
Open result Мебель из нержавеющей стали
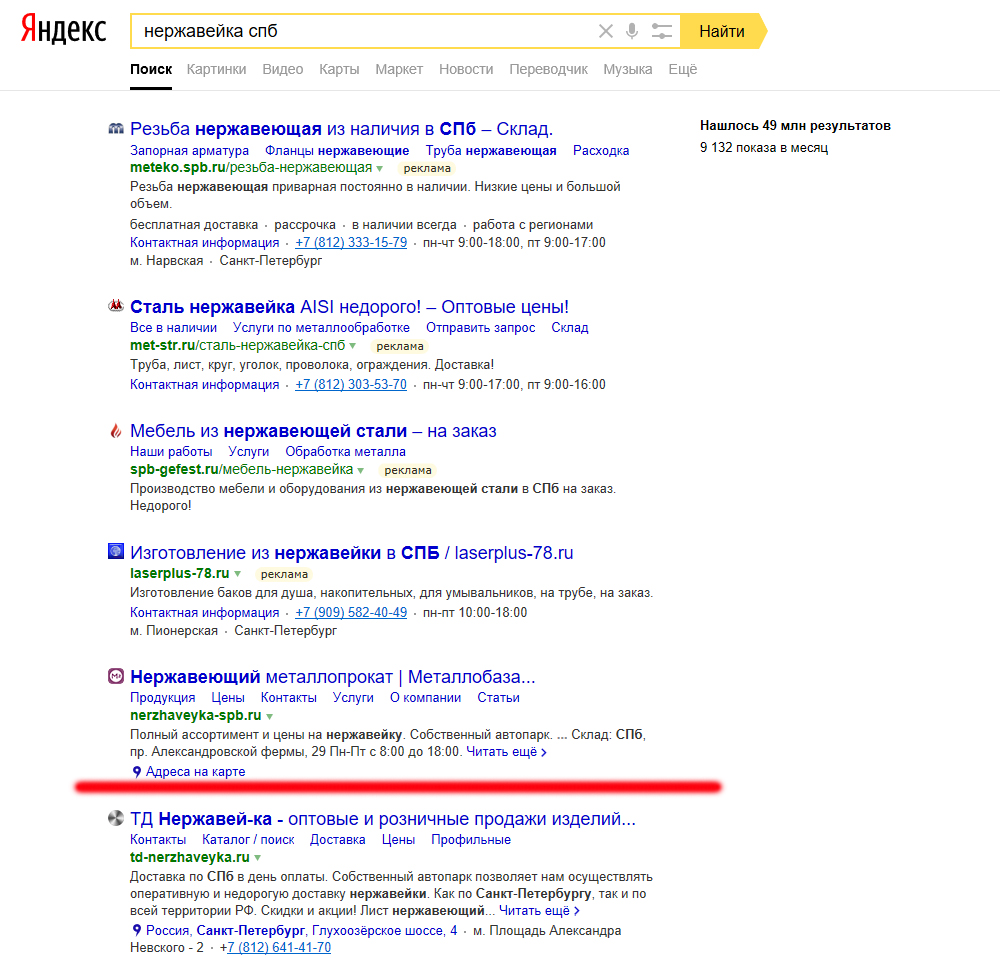pos(313,431)
